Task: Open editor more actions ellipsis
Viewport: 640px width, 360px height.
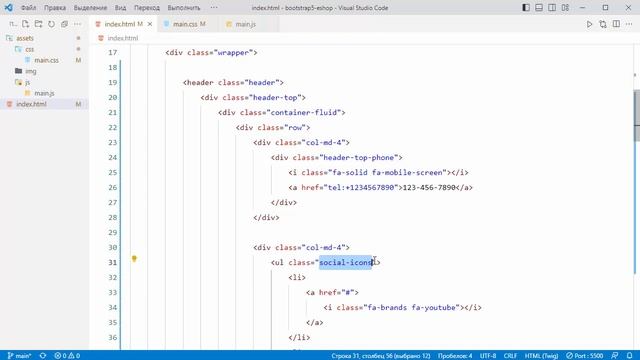Action: [629, 24]
